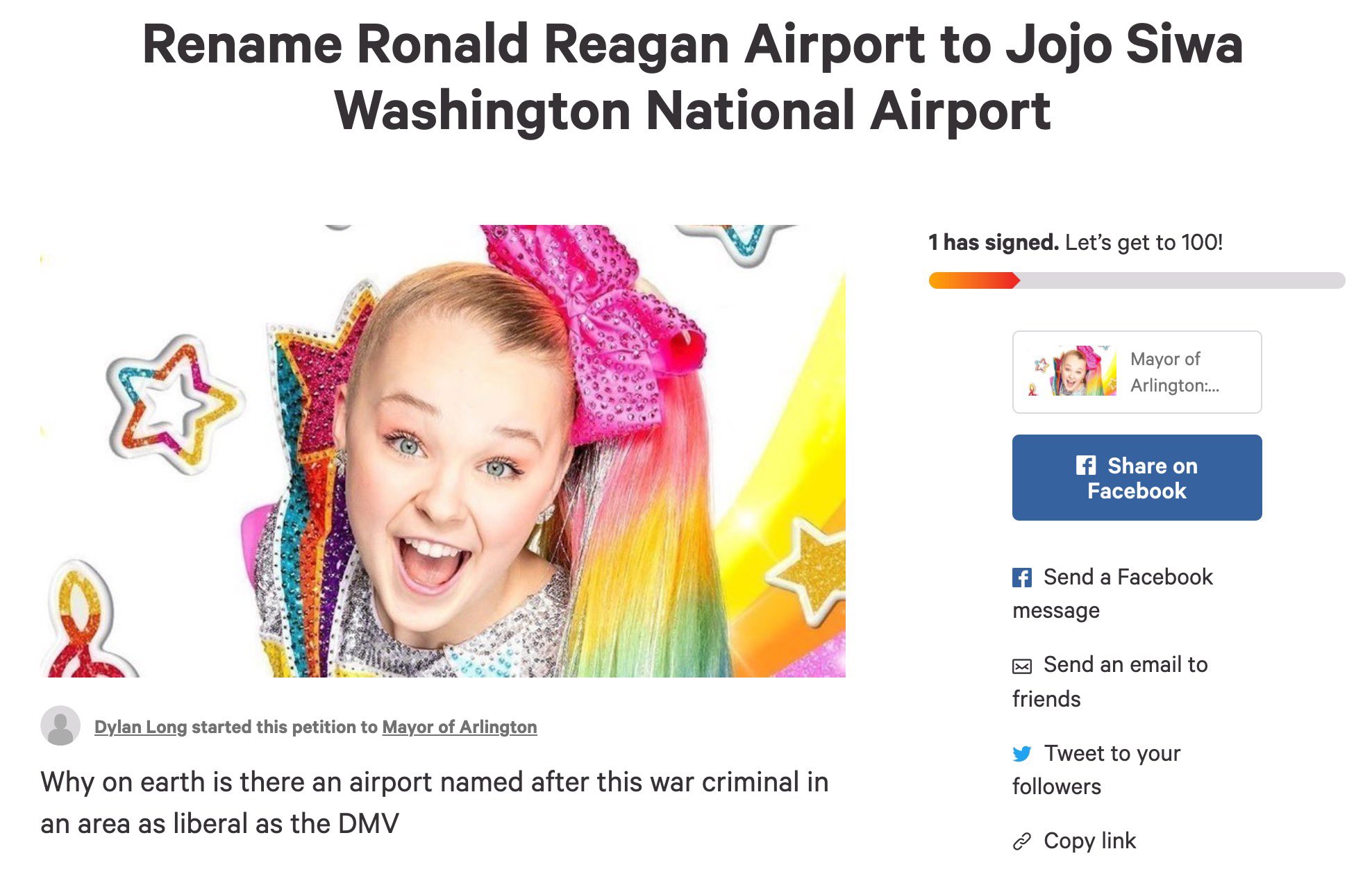The width and height of the screenshot is (1372, 883).
Task: Click the petition description paragraph
Action: 434,802
